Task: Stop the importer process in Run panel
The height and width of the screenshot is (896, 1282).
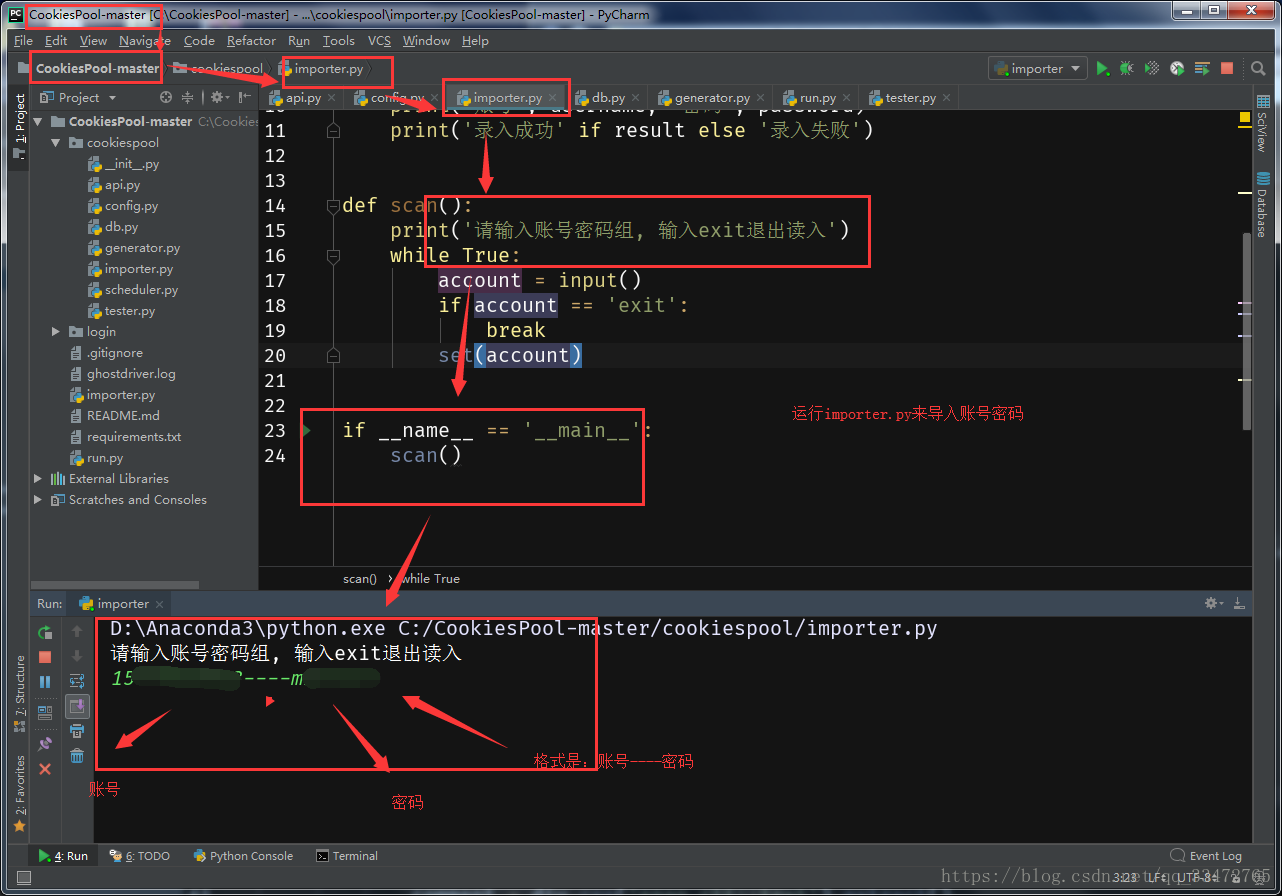Action: coord(45,657)
